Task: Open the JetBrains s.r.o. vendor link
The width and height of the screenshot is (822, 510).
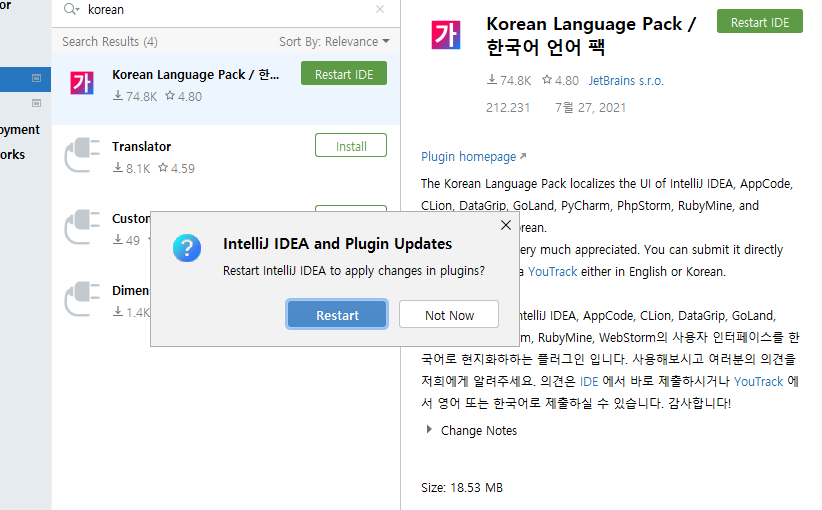Action: [626, 81]
